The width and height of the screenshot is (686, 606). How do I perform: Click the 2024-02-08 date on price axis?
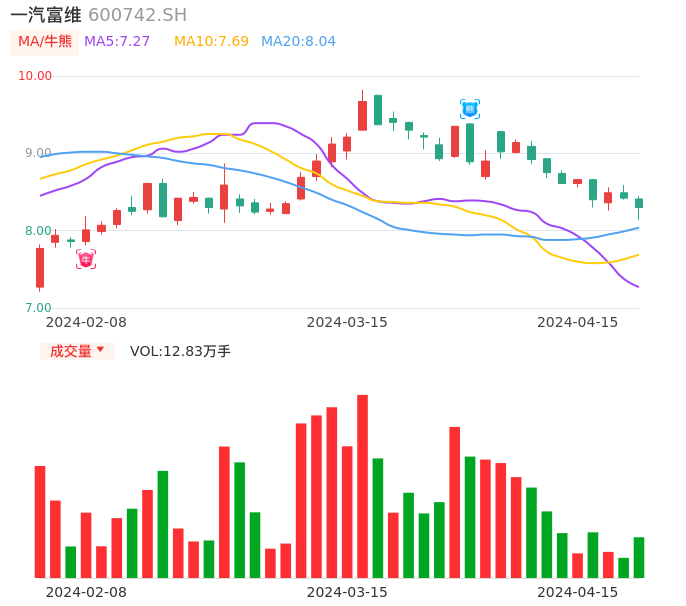point(86,322)
